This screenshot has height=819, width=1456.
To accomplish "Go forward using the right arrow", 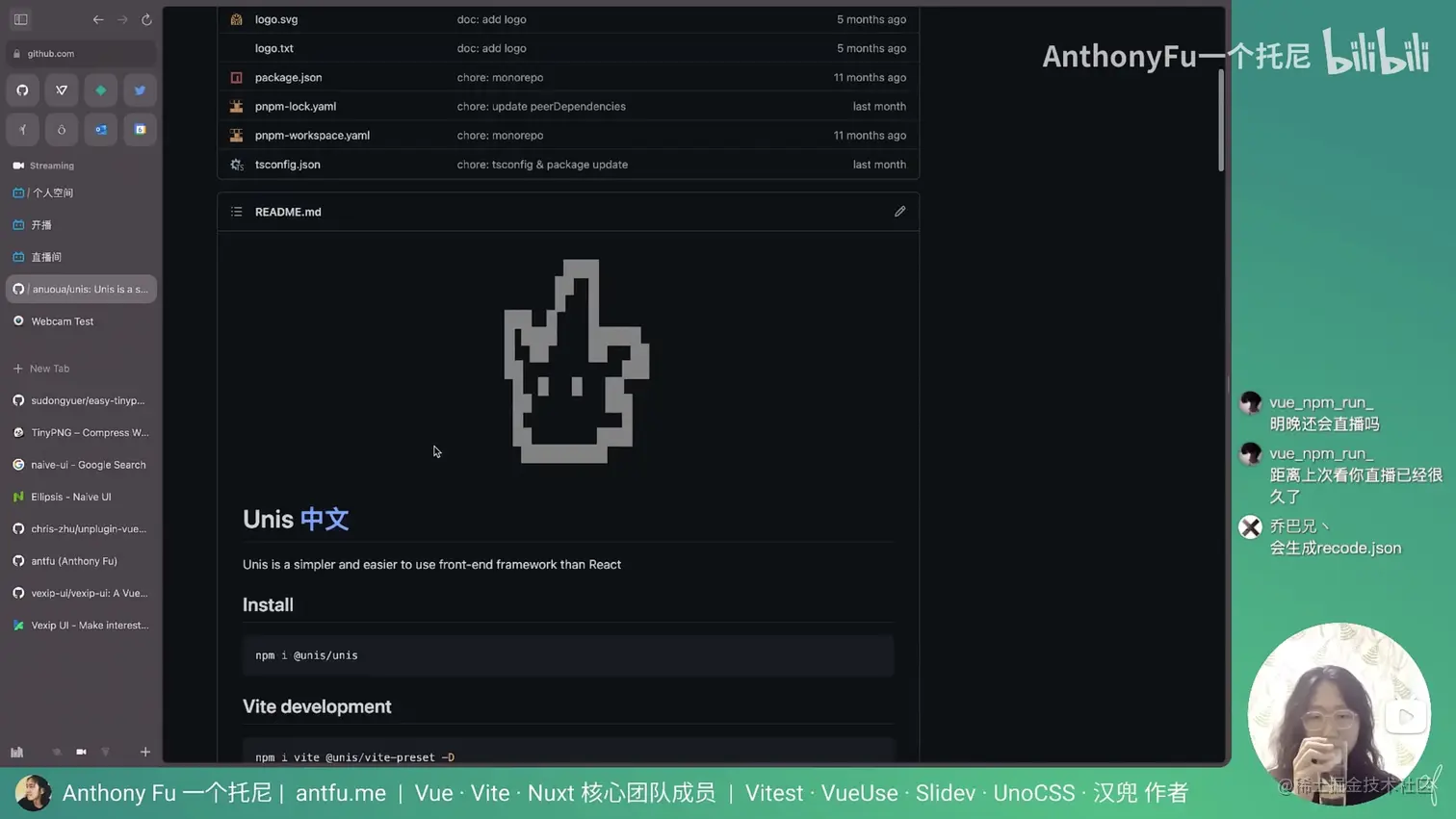I will [x=122, y=19].
